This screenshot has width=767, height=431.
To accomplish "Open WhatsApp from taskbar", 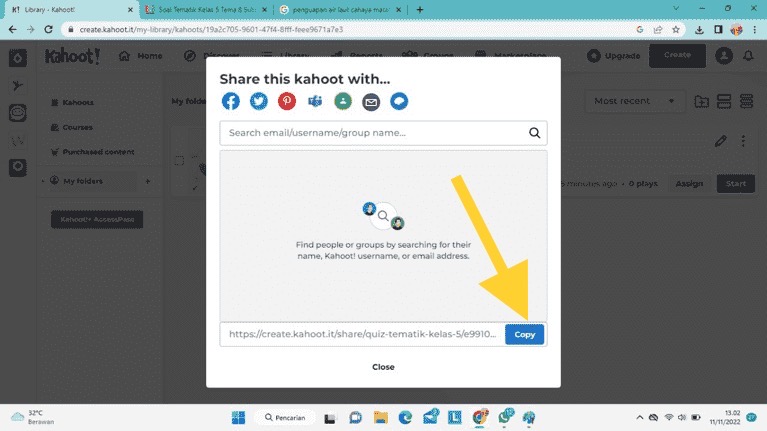I will (505, 417).
